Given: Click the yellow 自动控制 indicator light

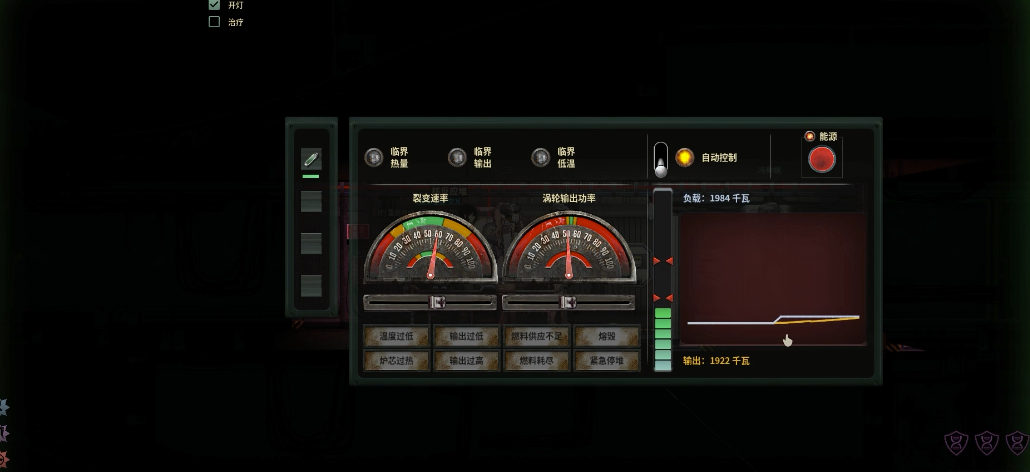Looking at the screenshot, I should (x=684, y=158).
